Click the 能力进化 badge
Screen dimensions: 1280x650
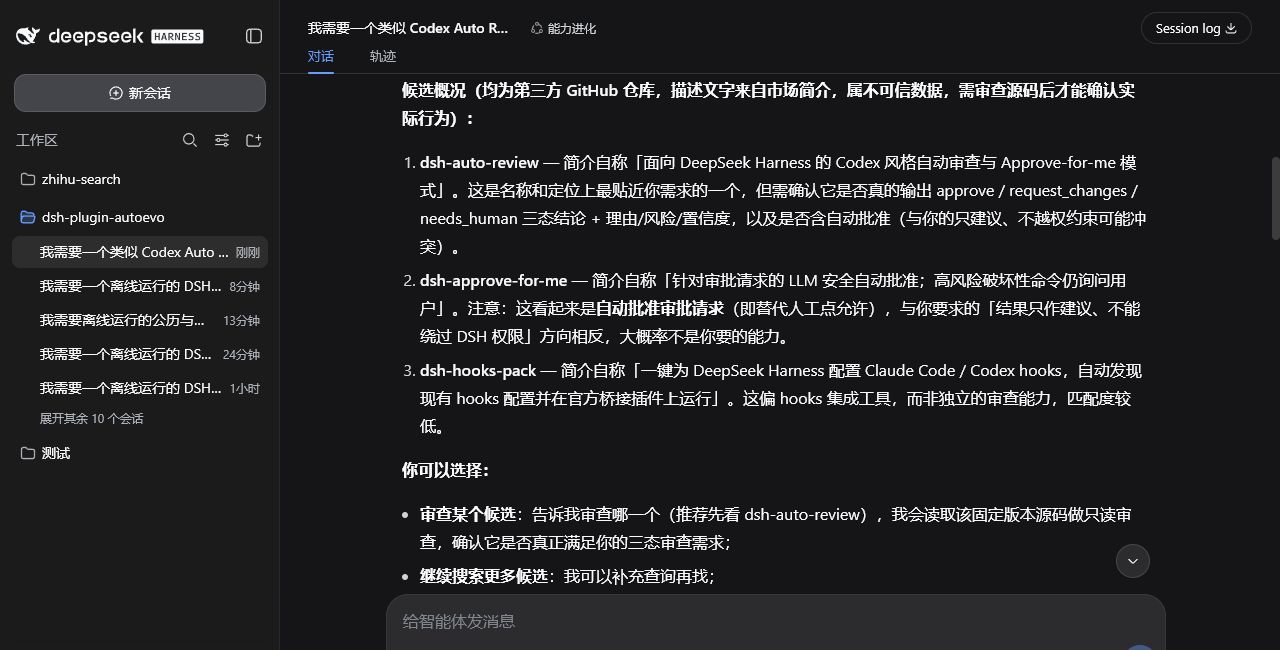point(563,29)
